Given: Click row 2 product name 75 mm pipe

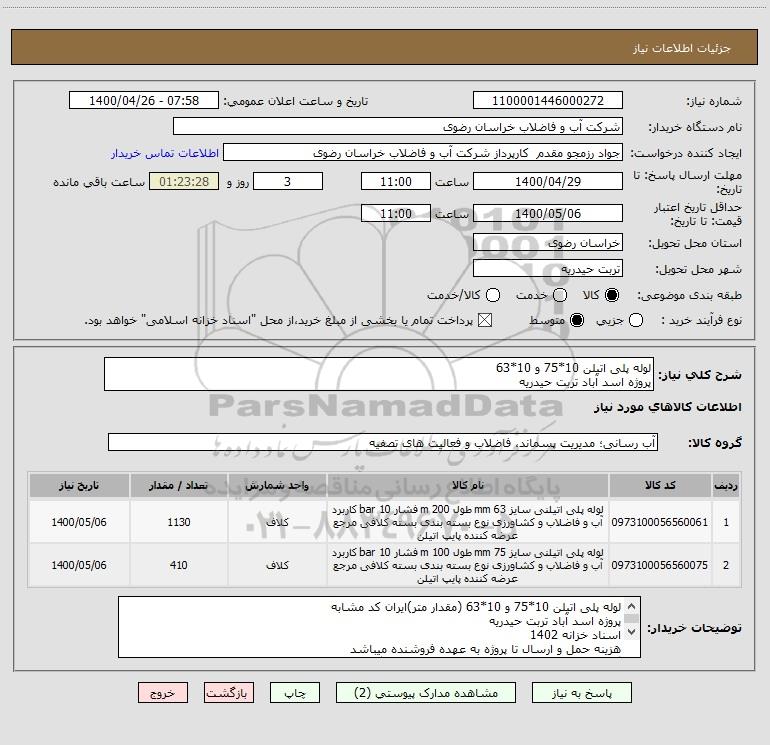Looking at the screenshot, I should [468, 566].
